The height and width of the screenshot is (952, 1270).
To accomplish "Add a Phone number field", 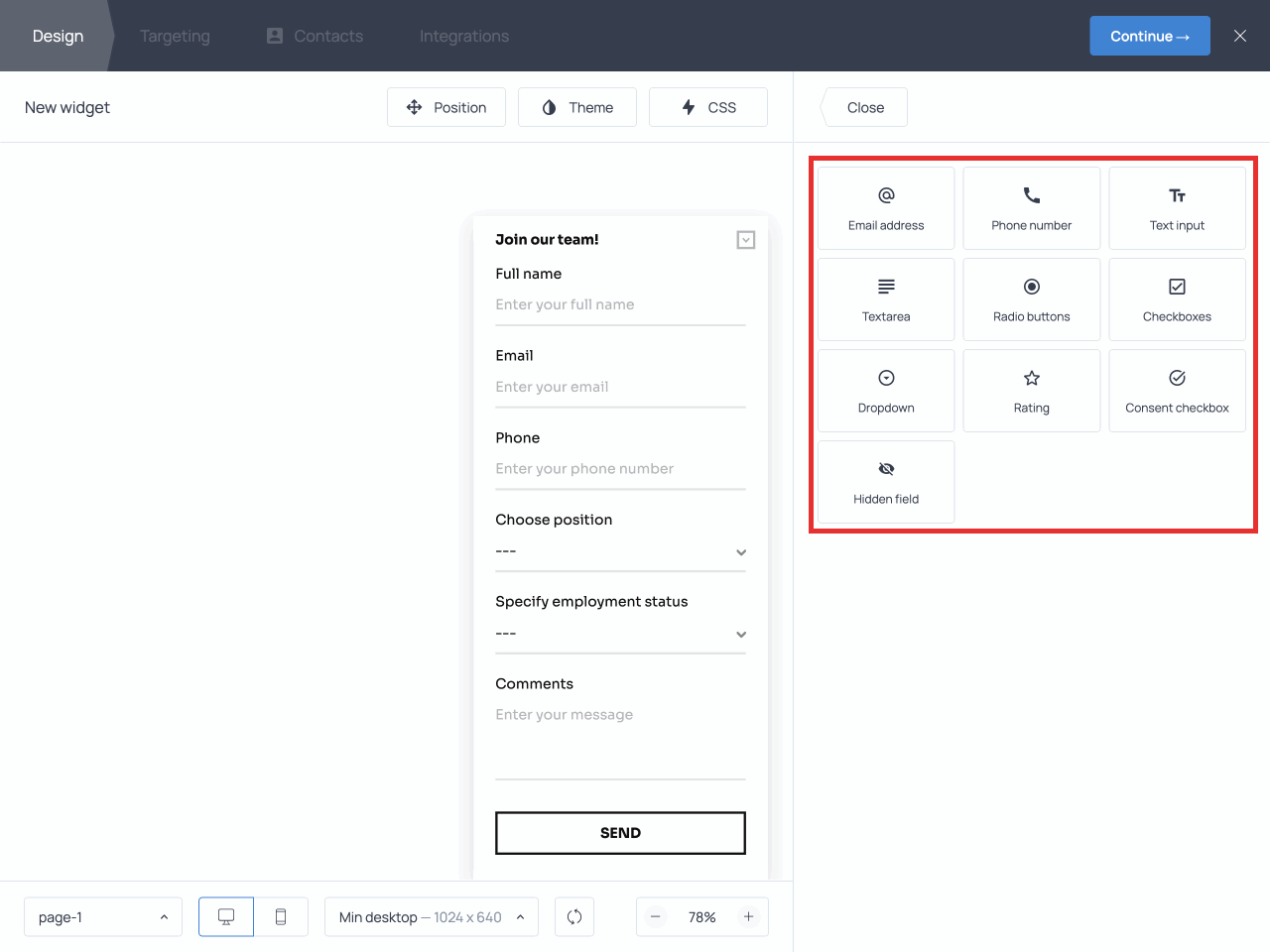I will coord(1031,208).
